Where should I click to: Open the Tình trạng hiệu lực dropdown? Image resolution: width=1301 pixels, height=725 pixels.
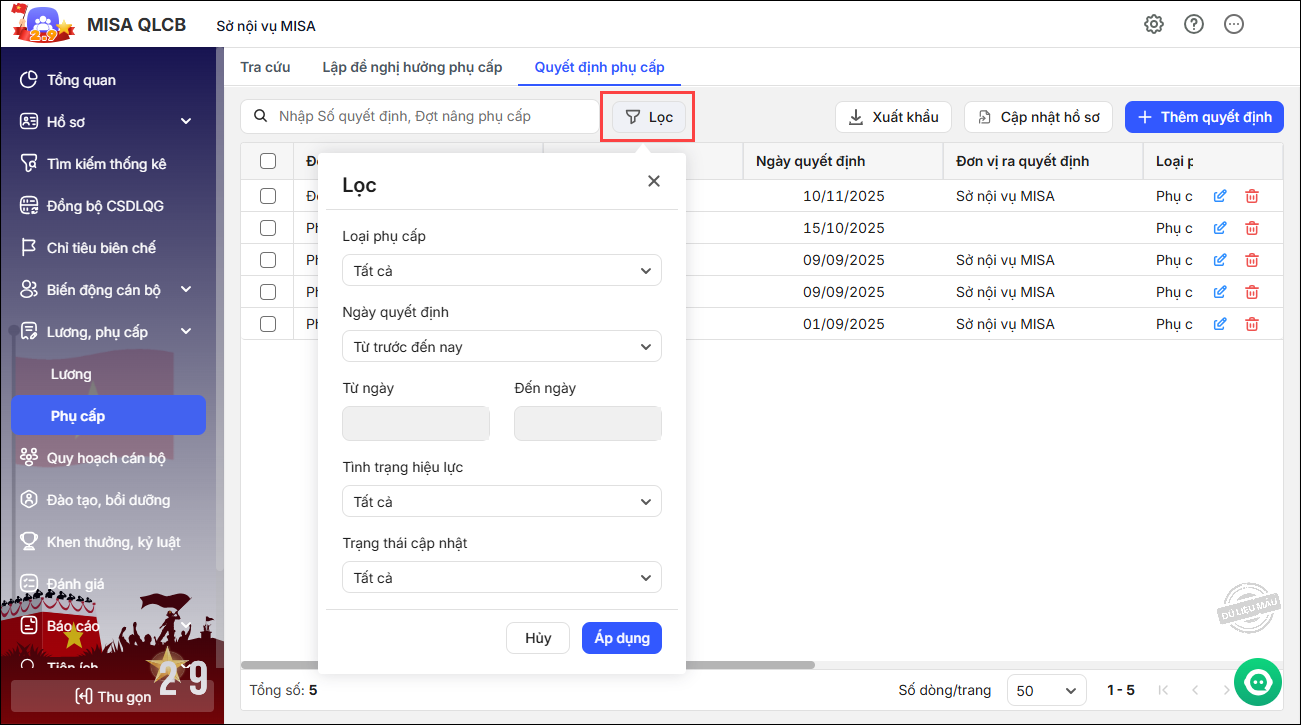click(501, 501)
